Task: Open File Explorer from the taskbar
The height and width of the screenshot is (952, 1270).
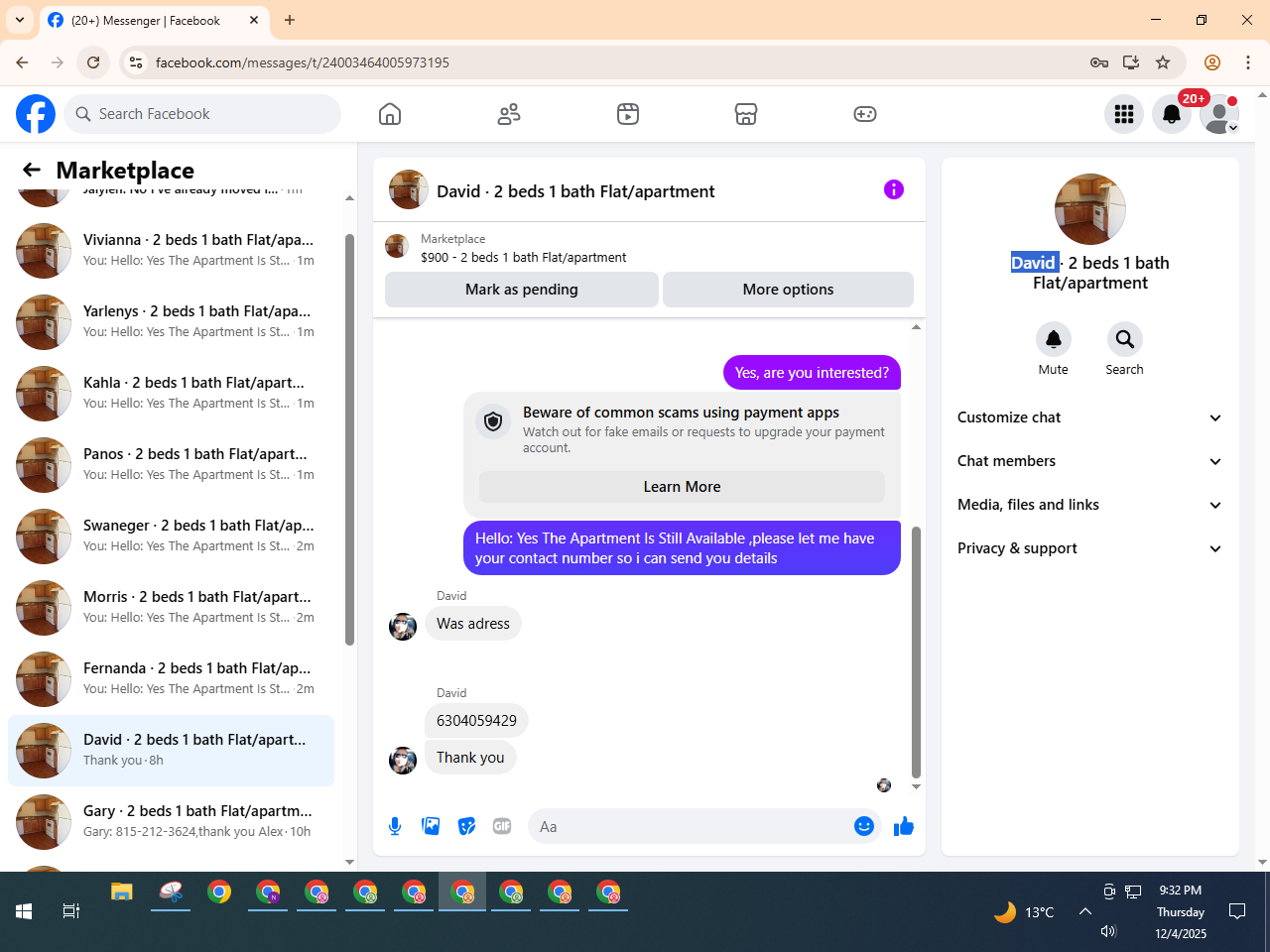Action: 122,892
